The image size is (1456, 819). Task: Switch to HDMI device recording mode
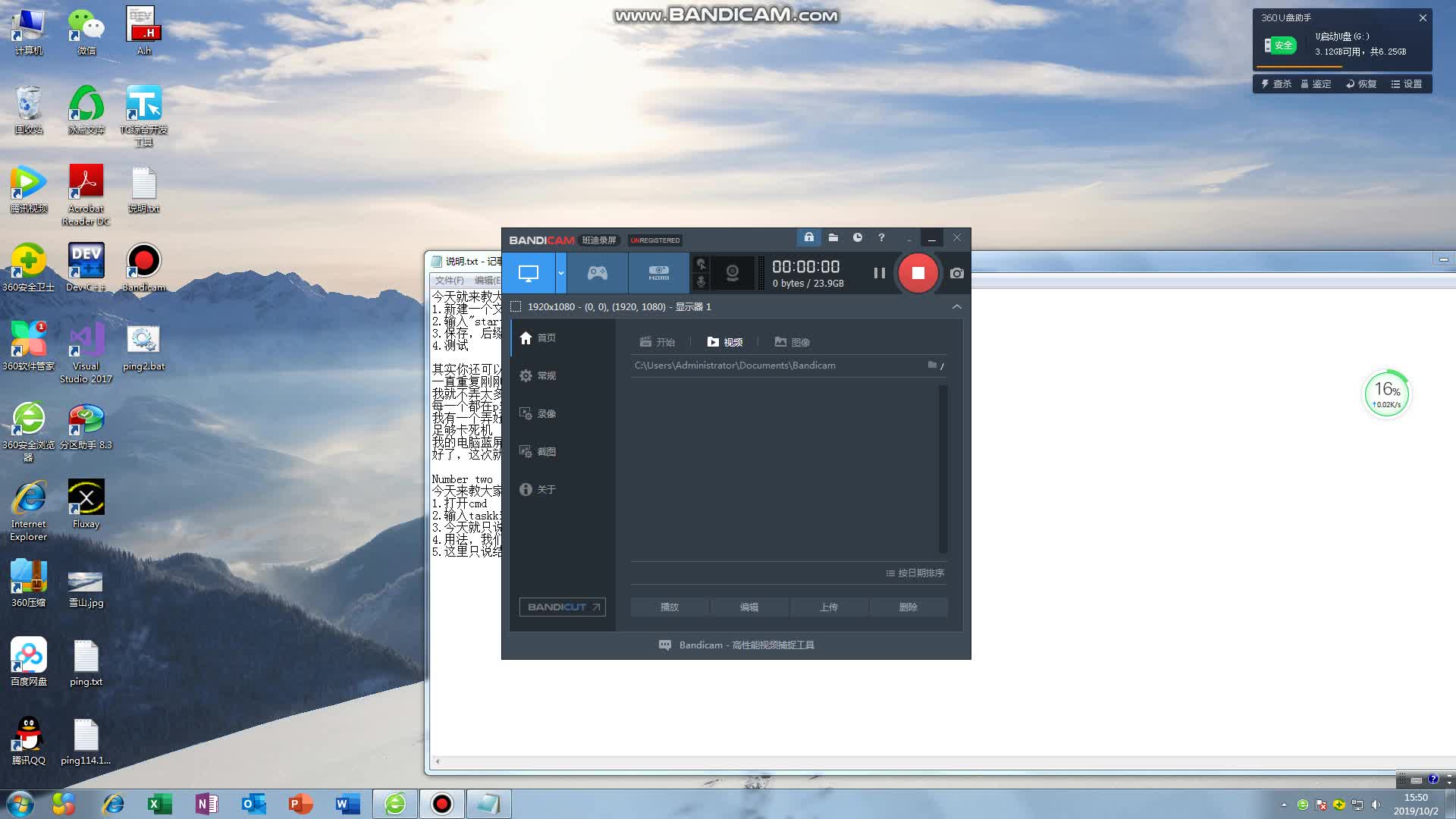658,273
